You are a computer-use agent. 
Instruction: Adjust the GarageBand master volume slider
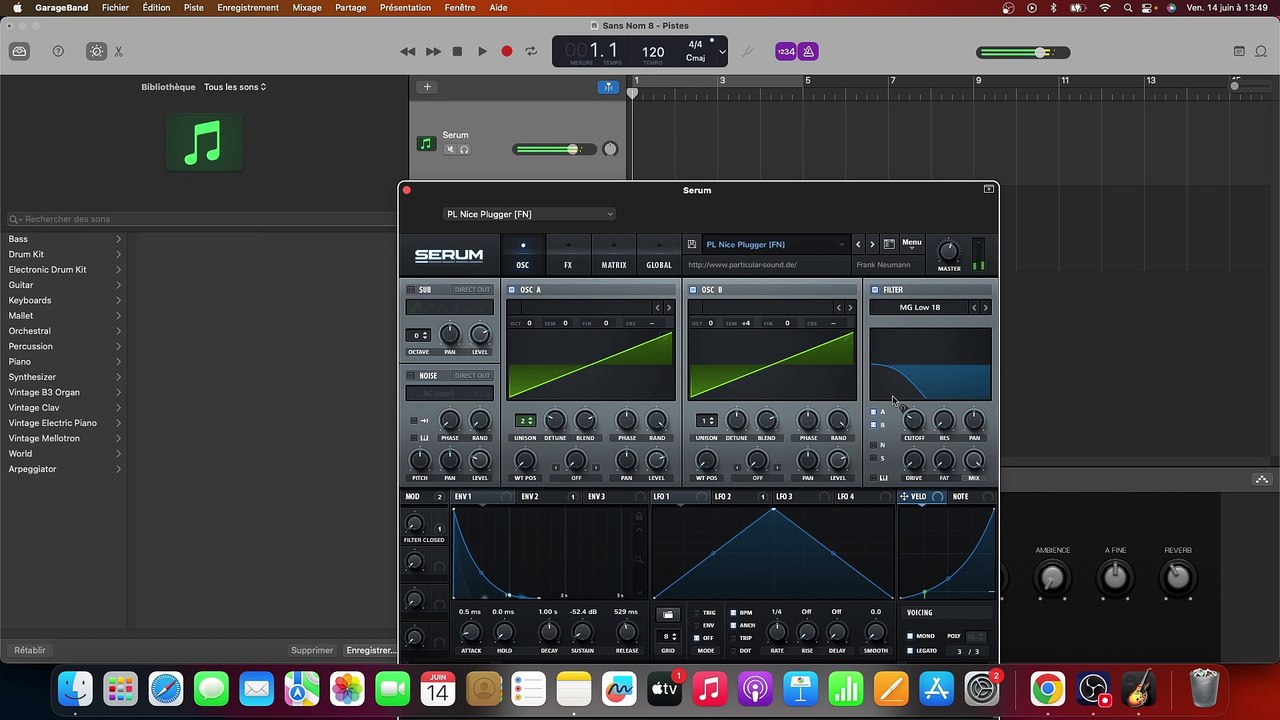tap(1023, 52)
